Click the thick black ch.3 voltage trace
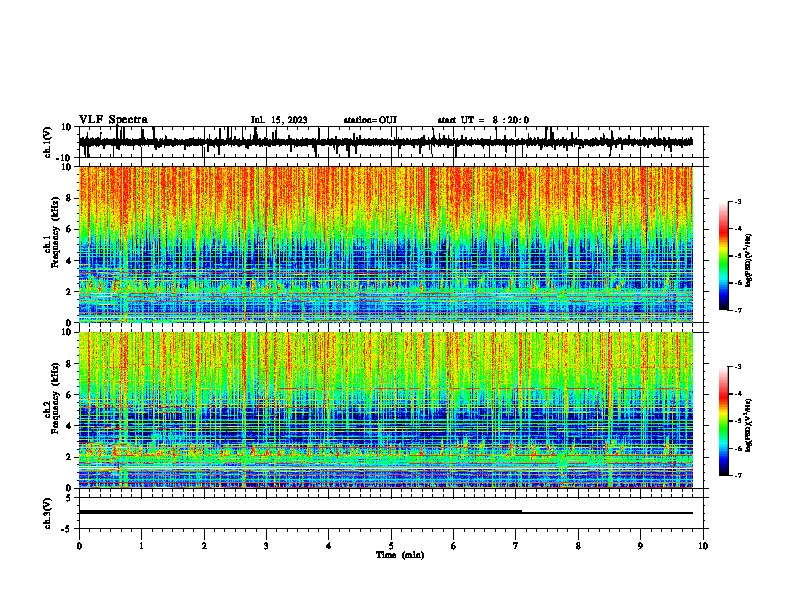792x612 pixels. 386,513
